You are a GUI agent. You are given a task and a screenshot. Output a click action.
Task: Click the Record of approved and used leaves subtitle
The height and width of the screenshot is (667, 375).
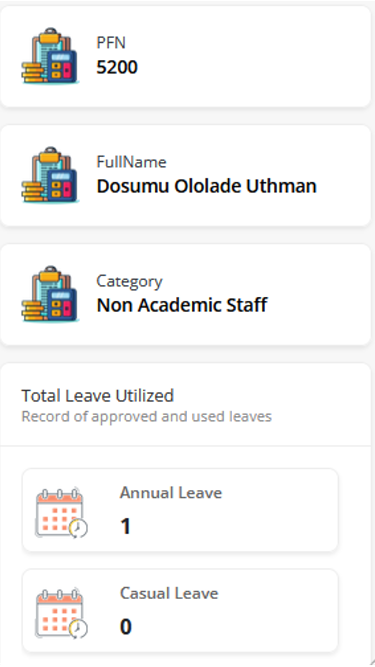coord(147,416)
